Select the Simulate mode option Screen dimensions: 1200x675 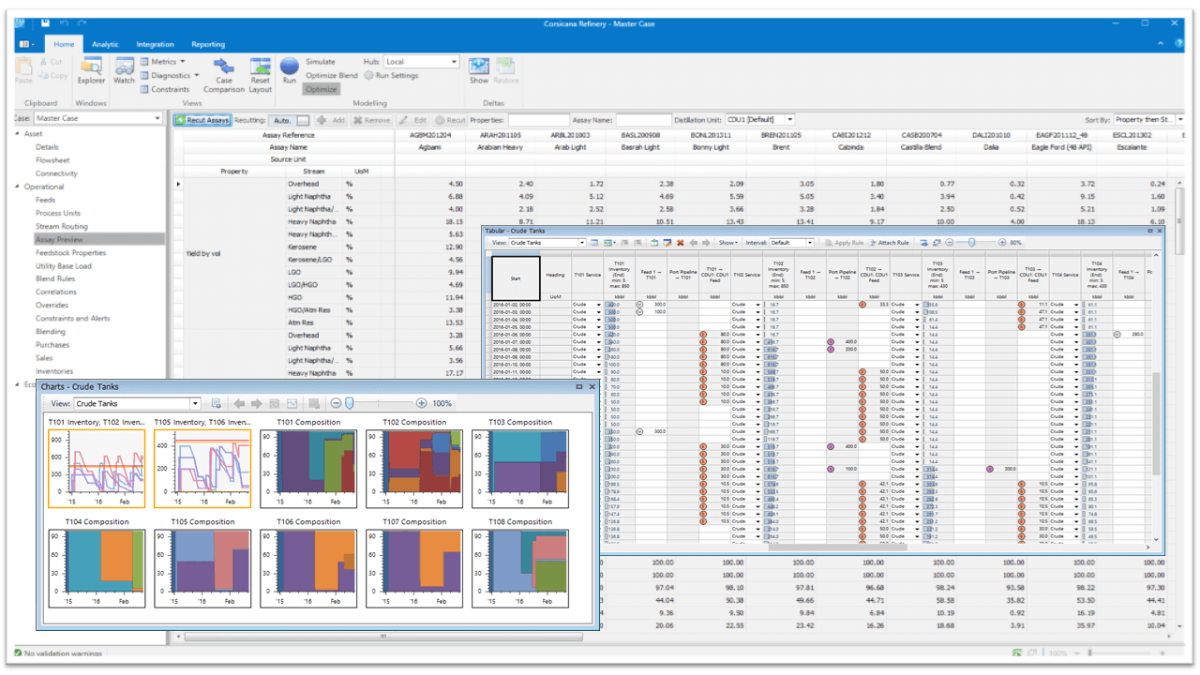(x=321, y=62)
